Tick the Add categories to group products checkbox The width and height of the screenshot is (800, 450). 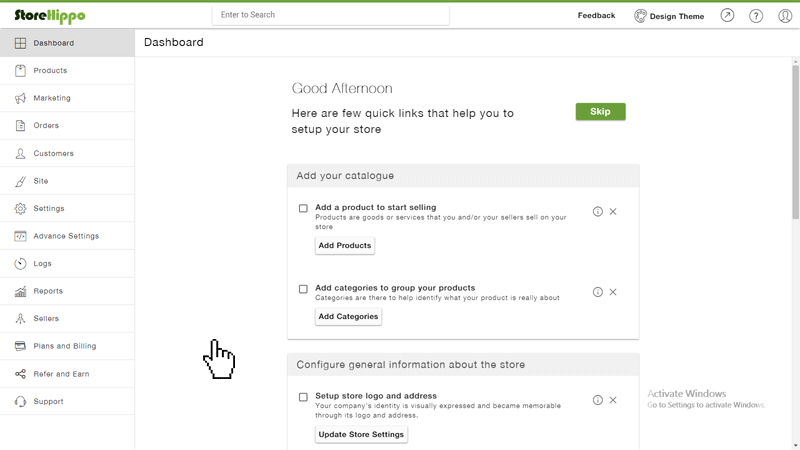(x=303, y=289)
